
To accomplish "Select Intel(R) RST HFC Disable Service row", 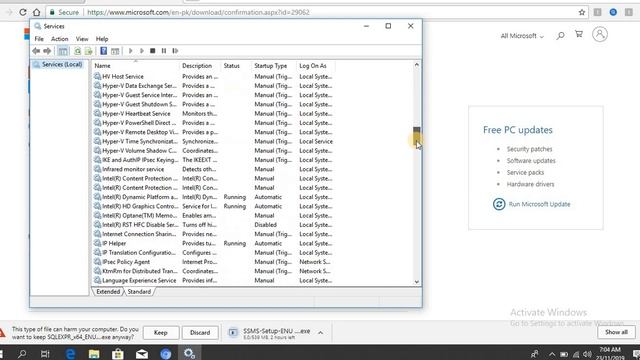I will coord(213,225).
